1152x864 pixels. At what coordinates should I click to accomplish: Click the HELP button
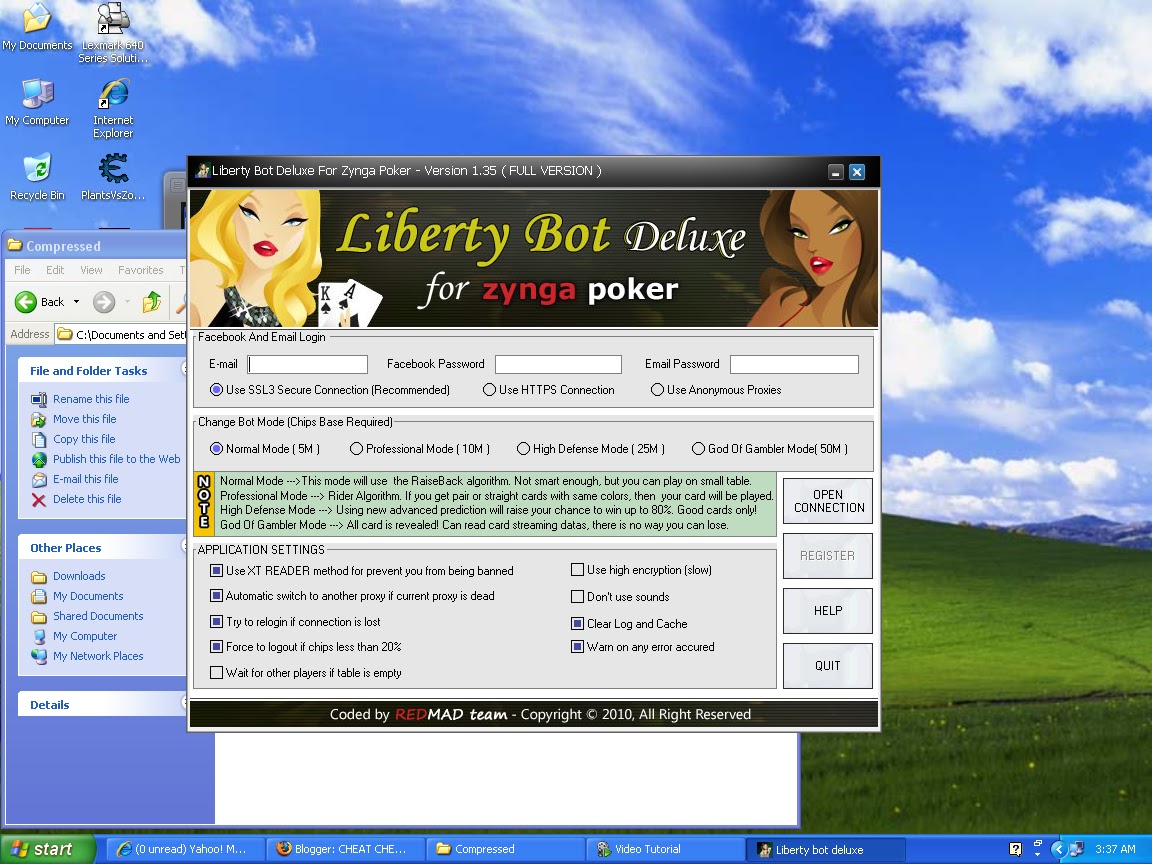(828, 611)
